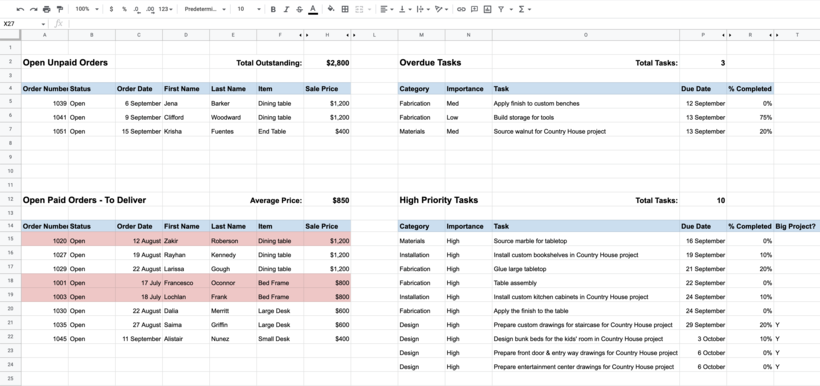This screenshot has width=820, height=386.
Task: Click the Redo arrow icon
Action: coord(33,9)
